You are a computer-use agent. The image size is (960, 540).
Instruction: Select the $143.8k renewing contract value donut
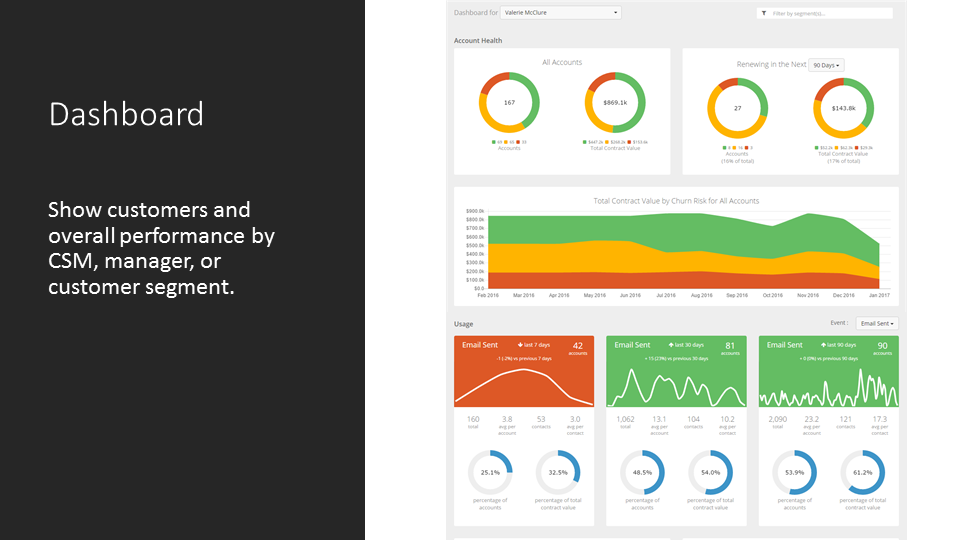tap(843, 108)
